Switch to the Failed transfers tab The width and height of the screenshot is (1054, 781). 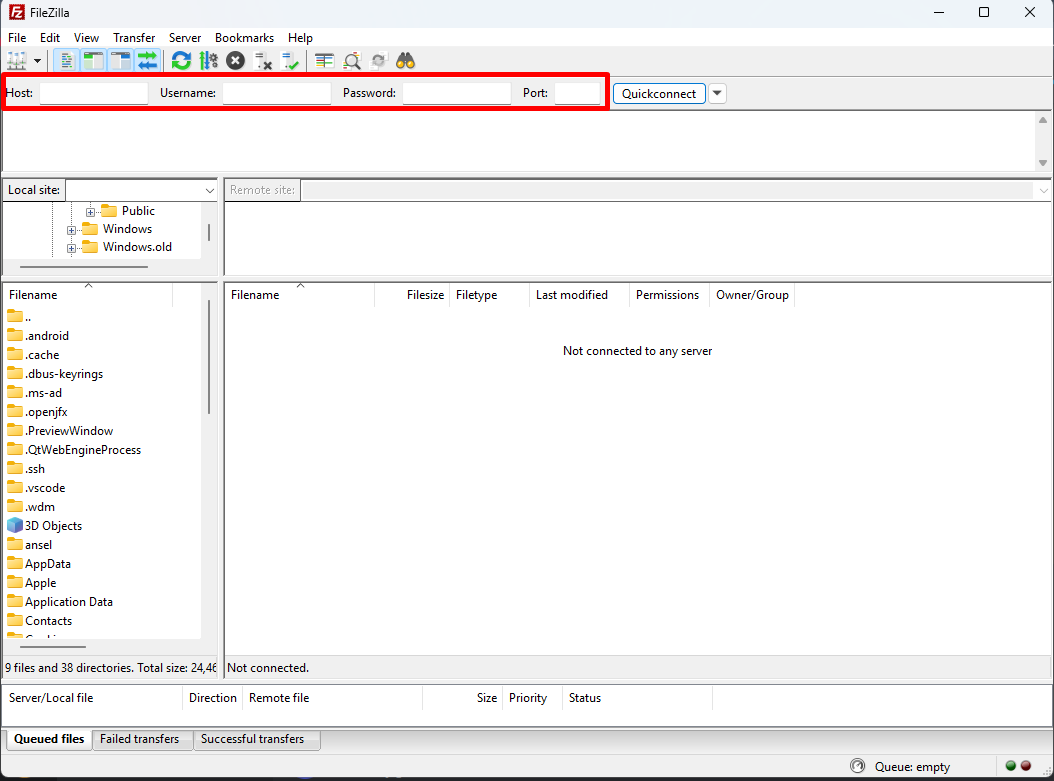click(141, 740)
